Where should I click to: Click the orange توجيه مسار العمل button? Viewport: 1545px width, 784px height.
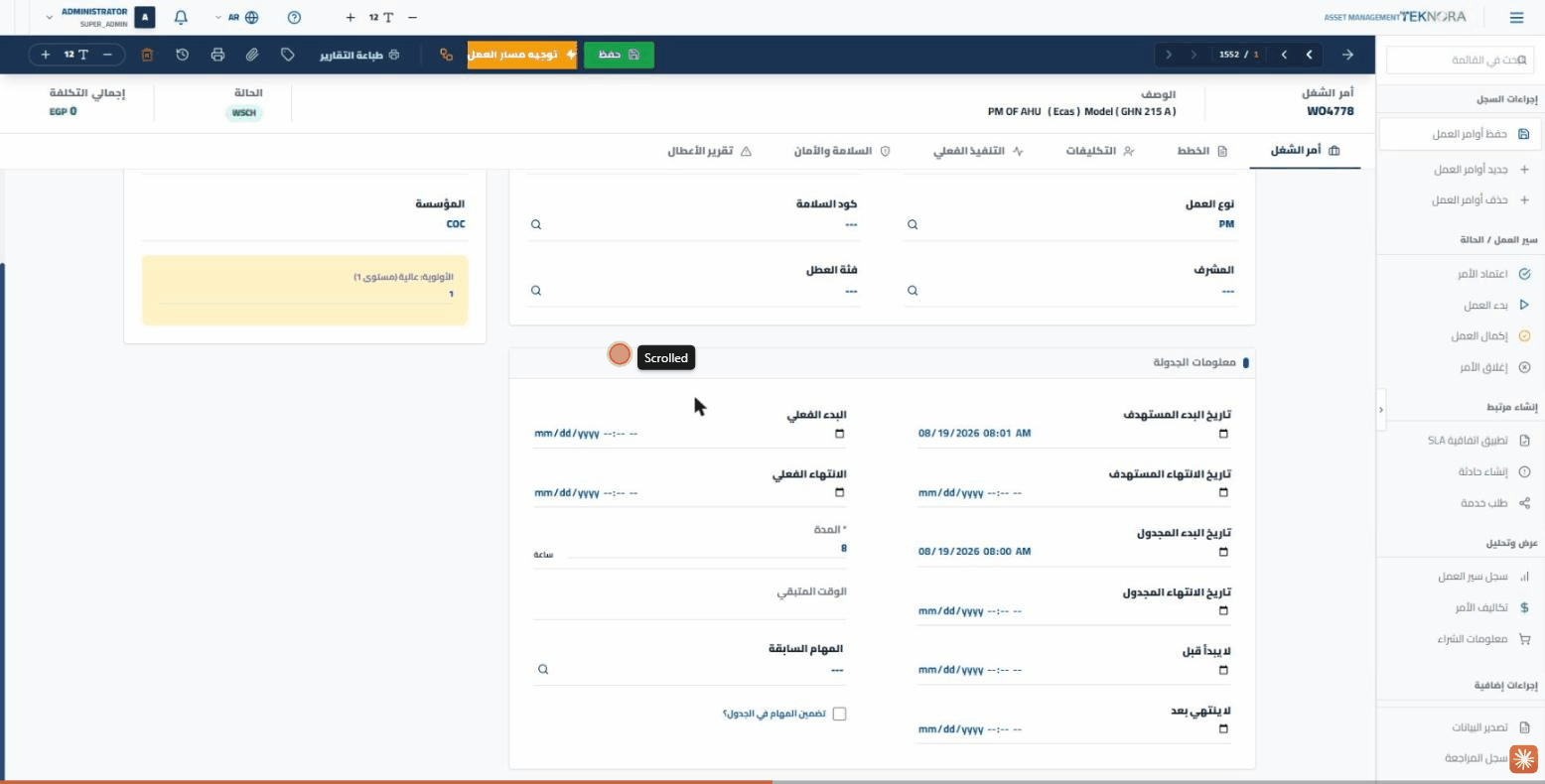point(522,55)
